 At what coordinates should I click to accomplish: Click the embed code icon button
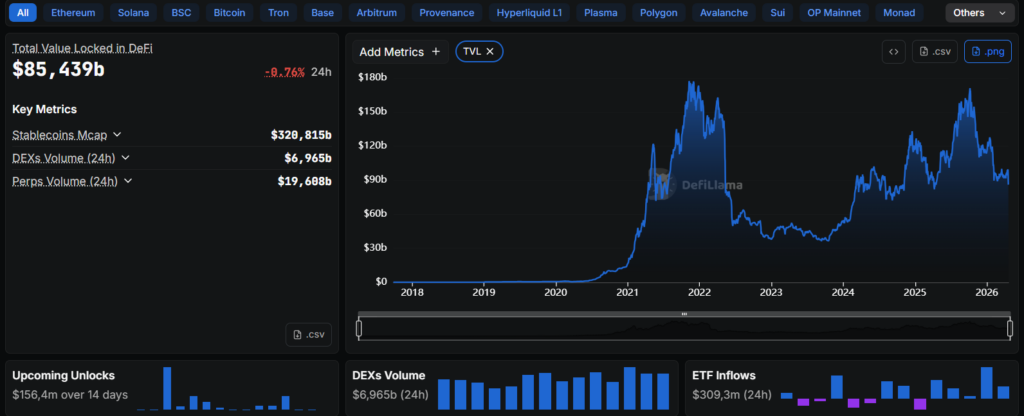click(893, 52)
